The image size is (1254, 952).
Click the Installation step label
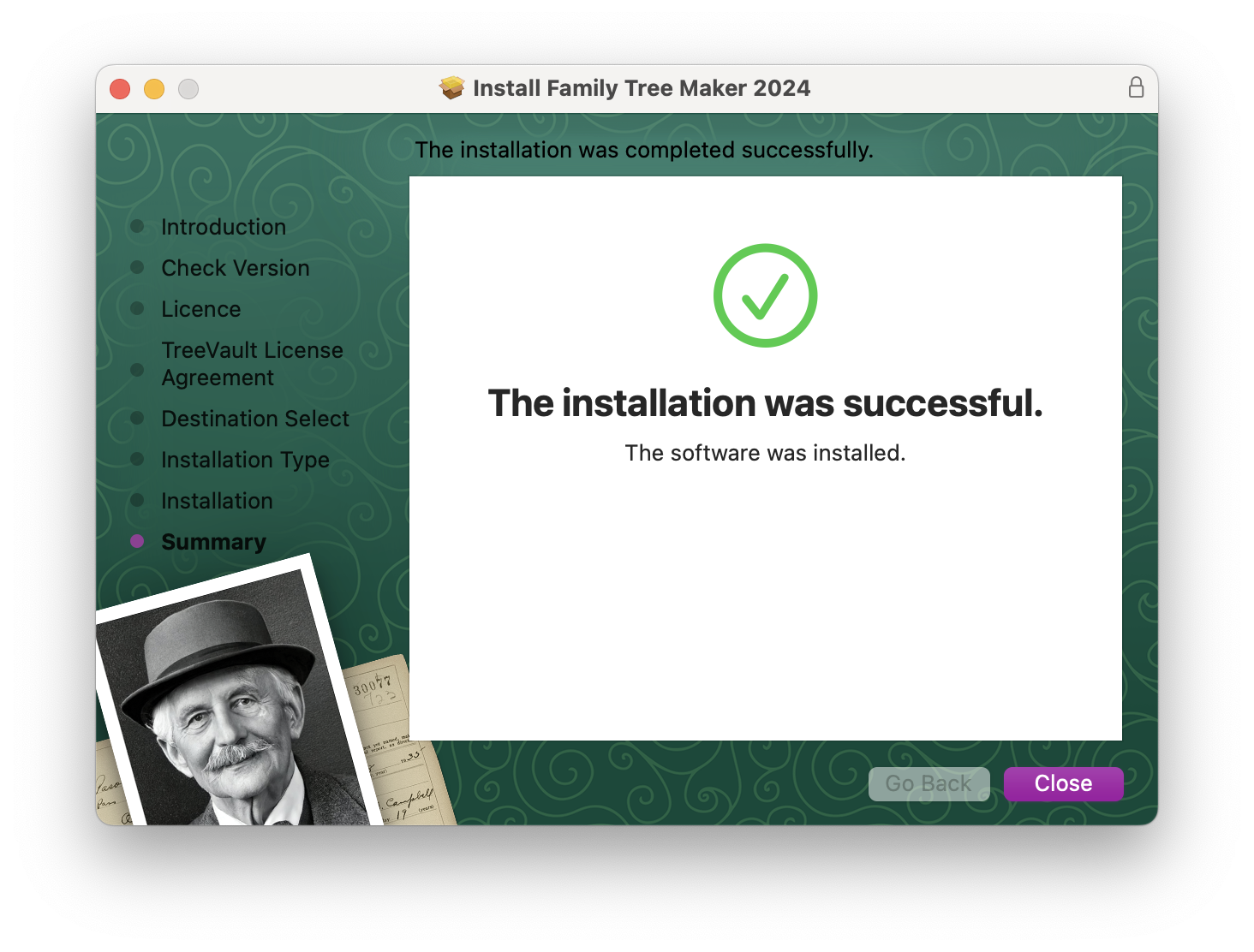coord(217,501)
